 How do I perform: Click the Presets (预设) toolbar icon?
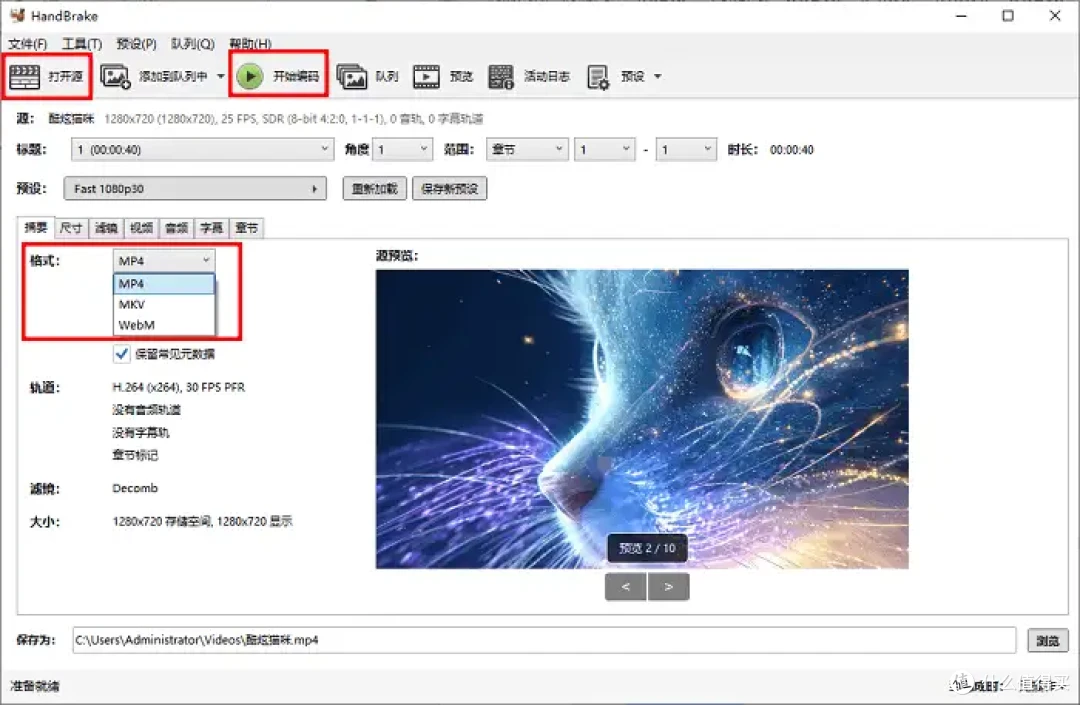[x=598, y=77]
